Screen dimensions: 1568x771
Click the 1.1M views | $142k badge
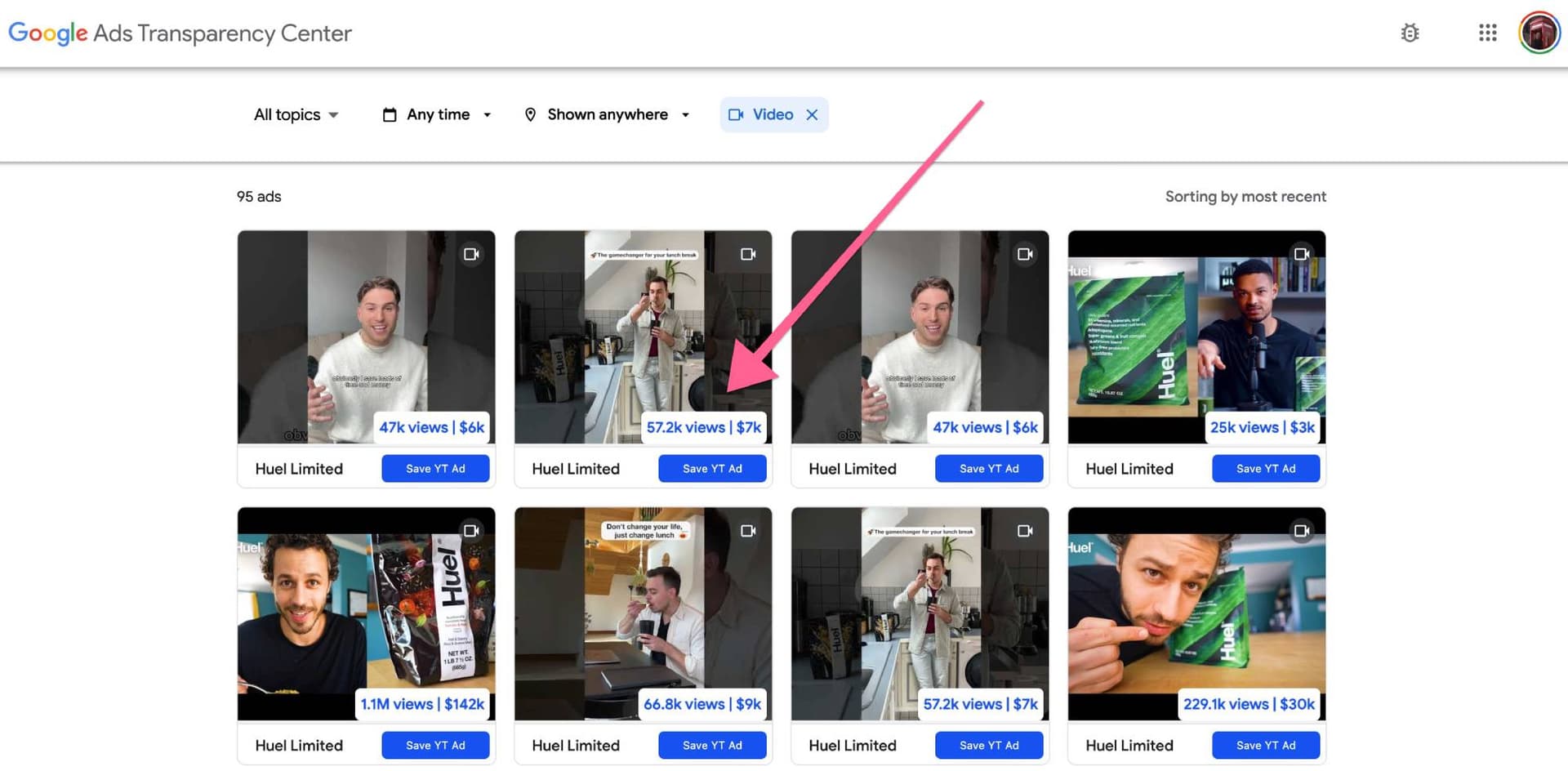[422, 704]
